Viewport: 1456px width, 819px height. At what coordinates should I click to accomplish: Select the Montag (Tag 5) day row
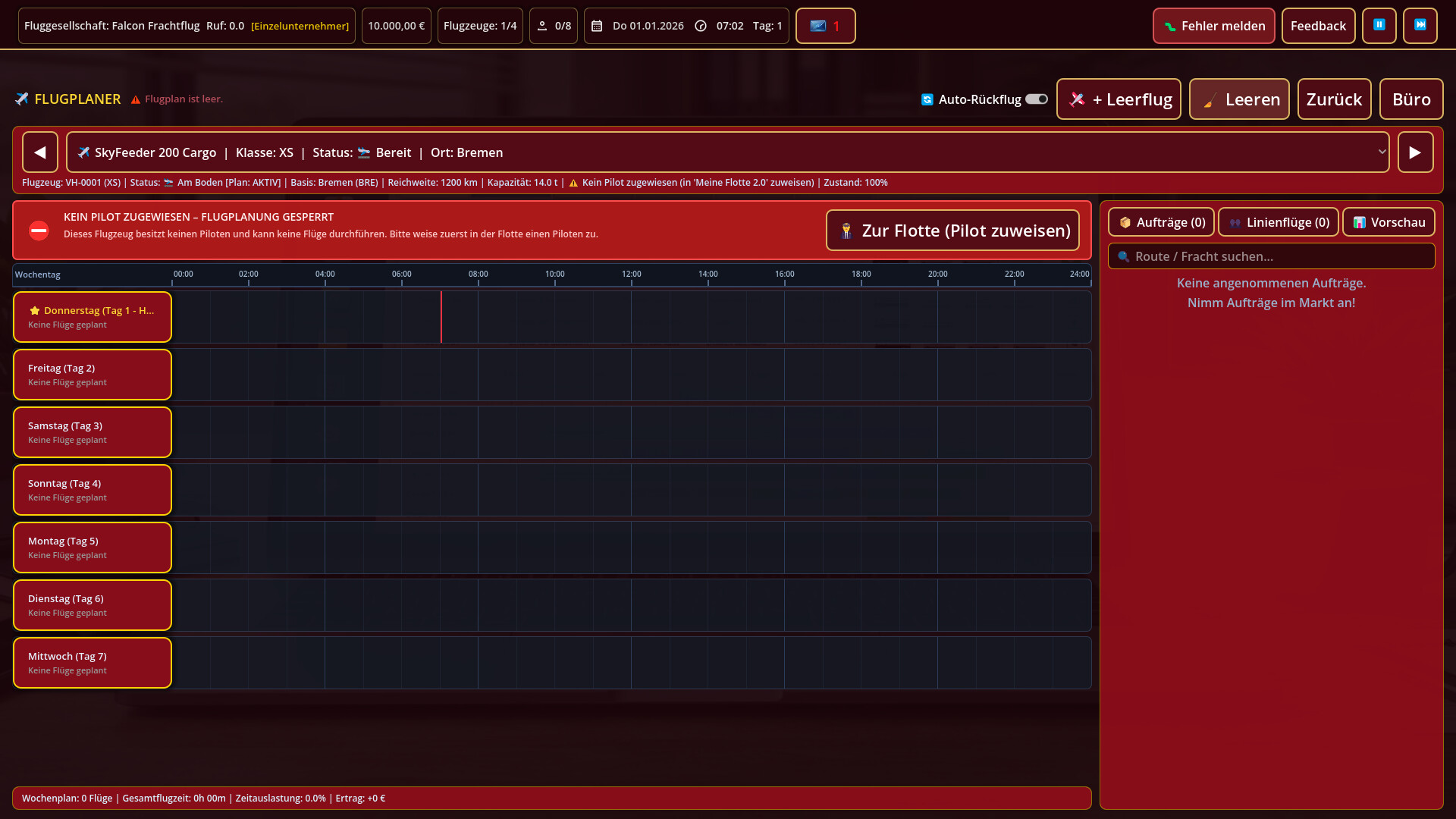(x=93, y=548)
